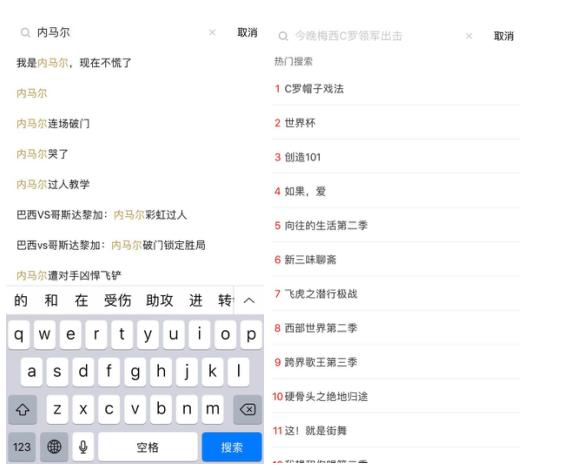Switch keyboard language with the globe key
The image size is (563, 470).
pyautogui.click(x=54, y=447)
